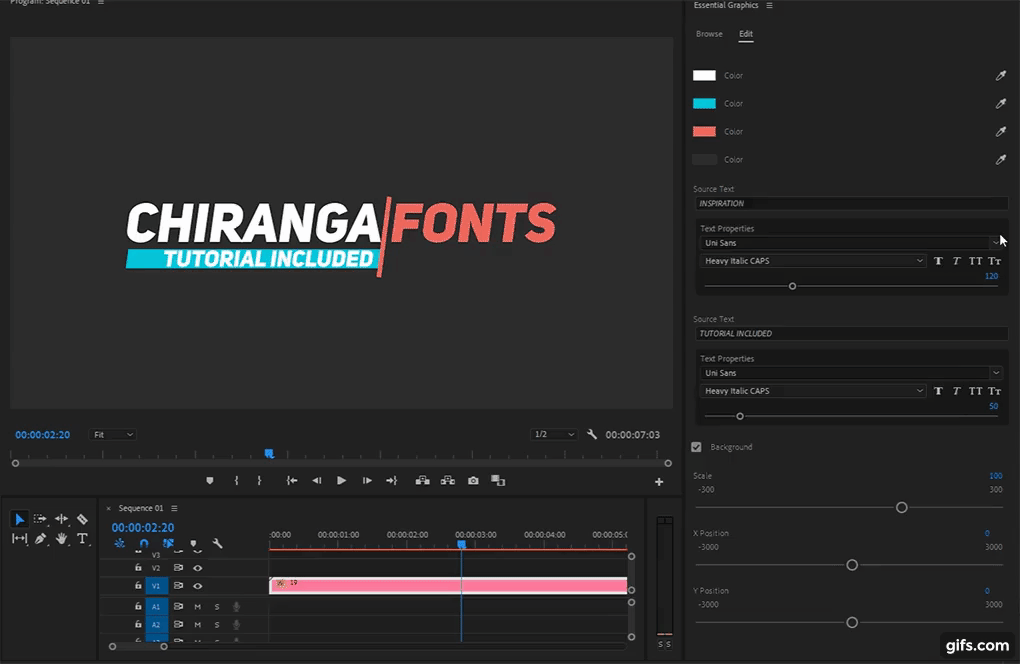
Task: Open timeline display settings wrench
Action: [x=217, y=543]
